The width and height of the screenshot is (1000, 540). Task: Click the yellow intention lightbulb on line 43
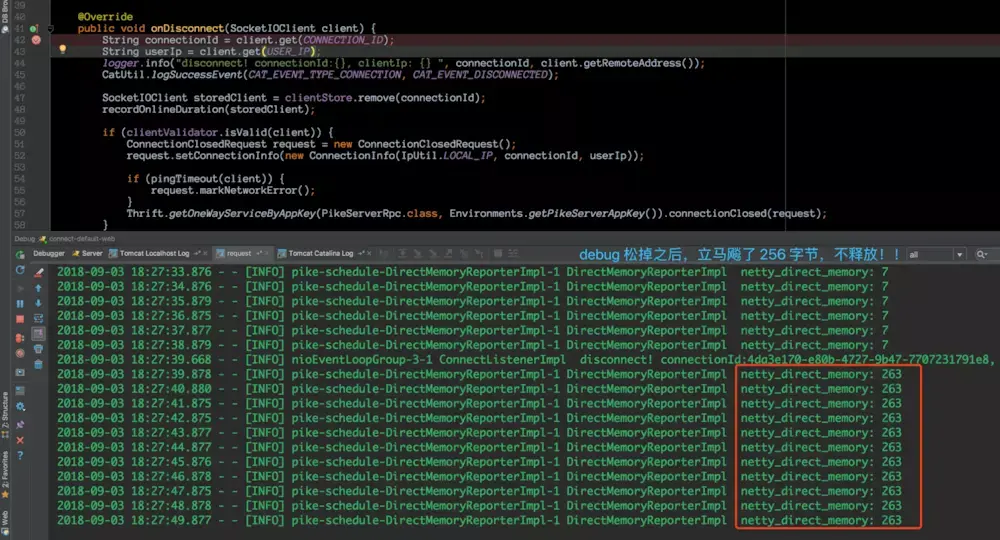tap(62, 48)
